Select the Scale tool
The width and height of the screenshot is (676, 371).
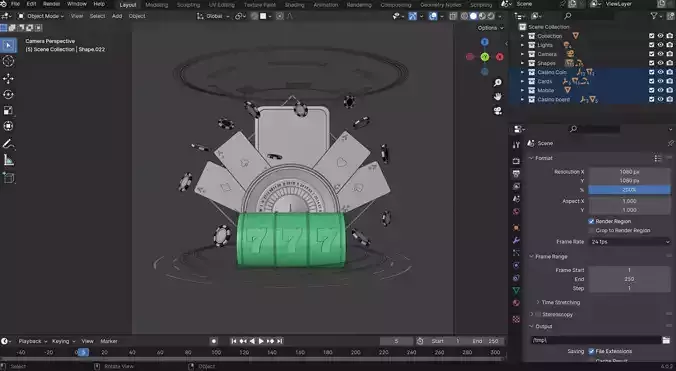(x=8, y=111)
